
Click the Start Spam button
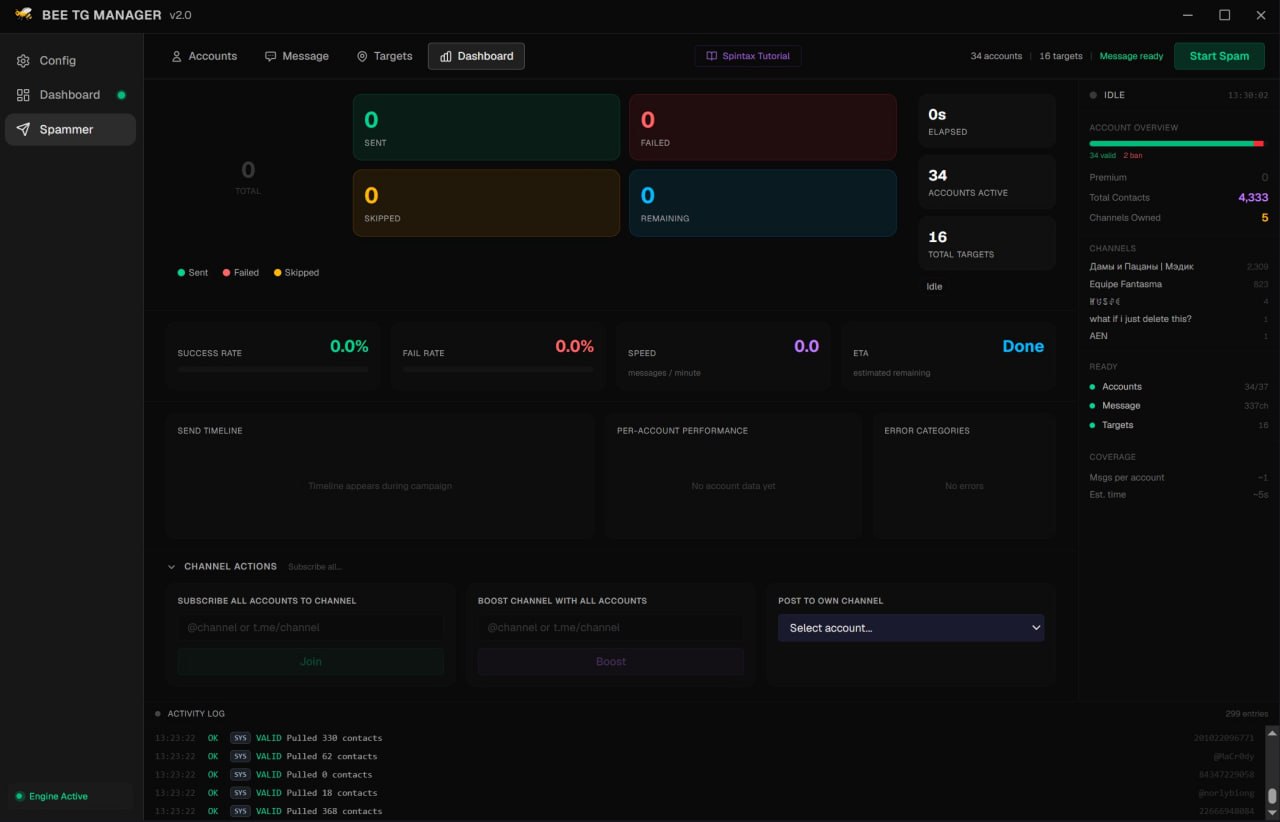pyautogui.click(x=1219, y=56)
